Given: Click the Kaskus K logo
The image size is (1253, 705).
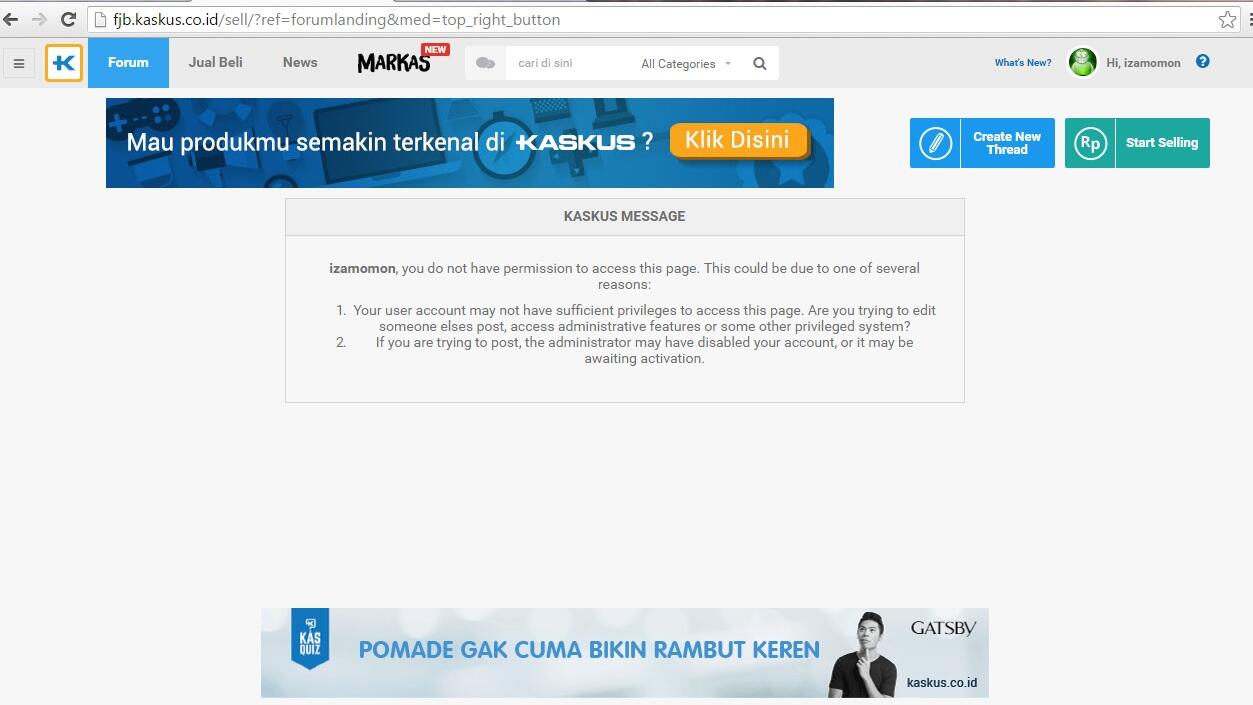Looking at the screenshot, I should [x=64, y=63].
